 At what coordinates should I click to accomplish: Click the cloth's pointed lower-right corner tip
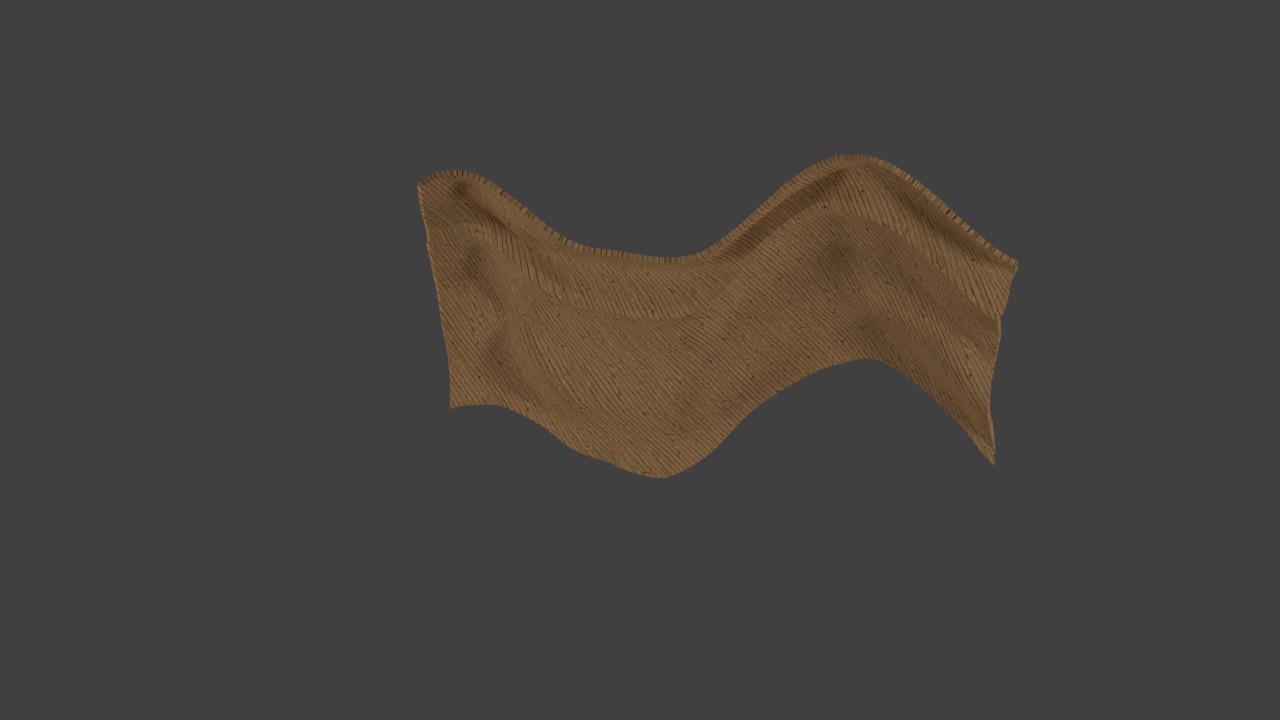[x=992, y=461]
